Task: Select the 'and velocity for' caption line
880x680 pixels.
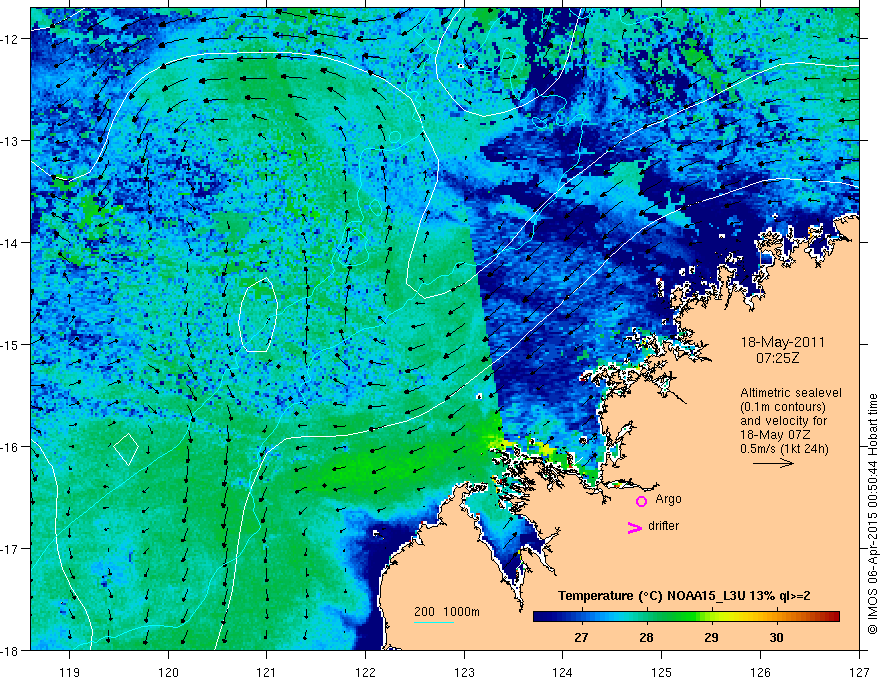Action: (x=783, y=421)
